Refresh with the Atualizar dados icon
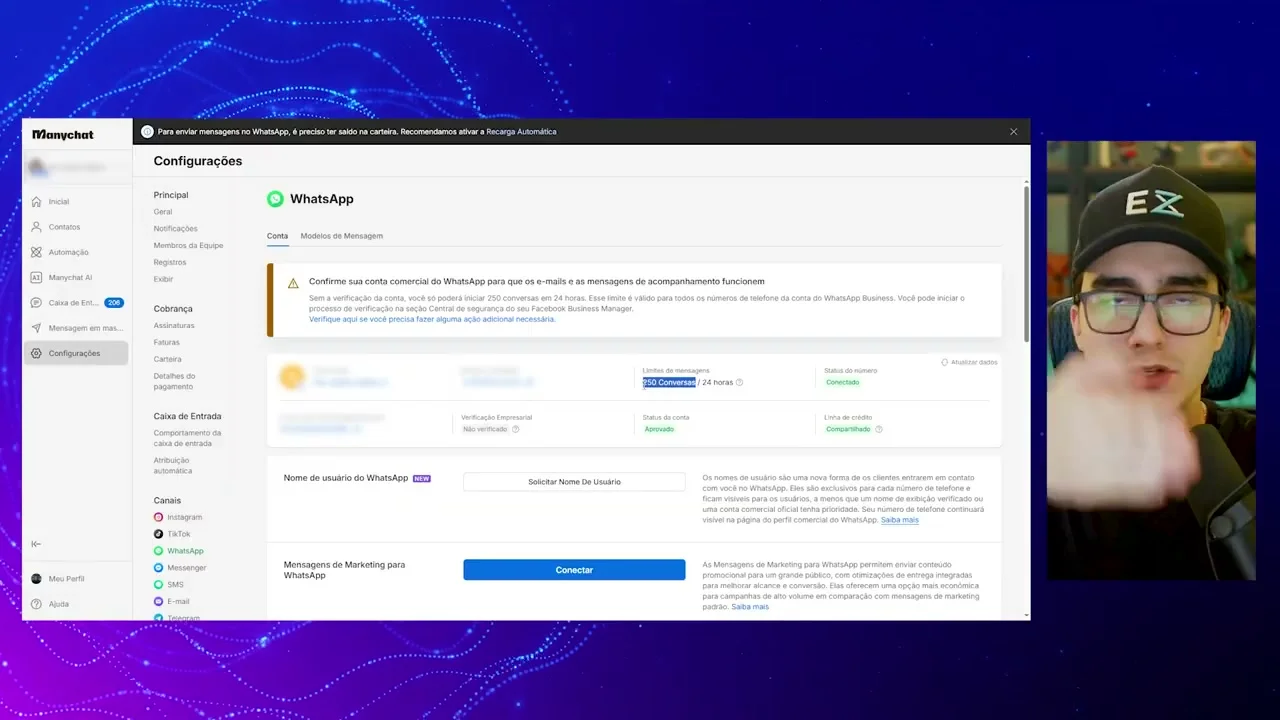Viewport: 1280px width, 720px height. (945, 362)
